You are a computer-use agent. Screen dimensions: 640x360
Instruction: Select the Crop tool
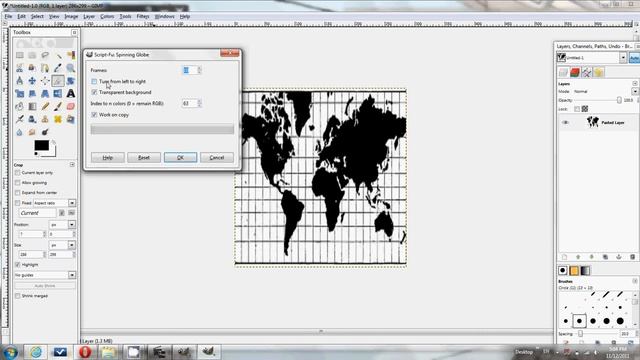tap(58, 81)
